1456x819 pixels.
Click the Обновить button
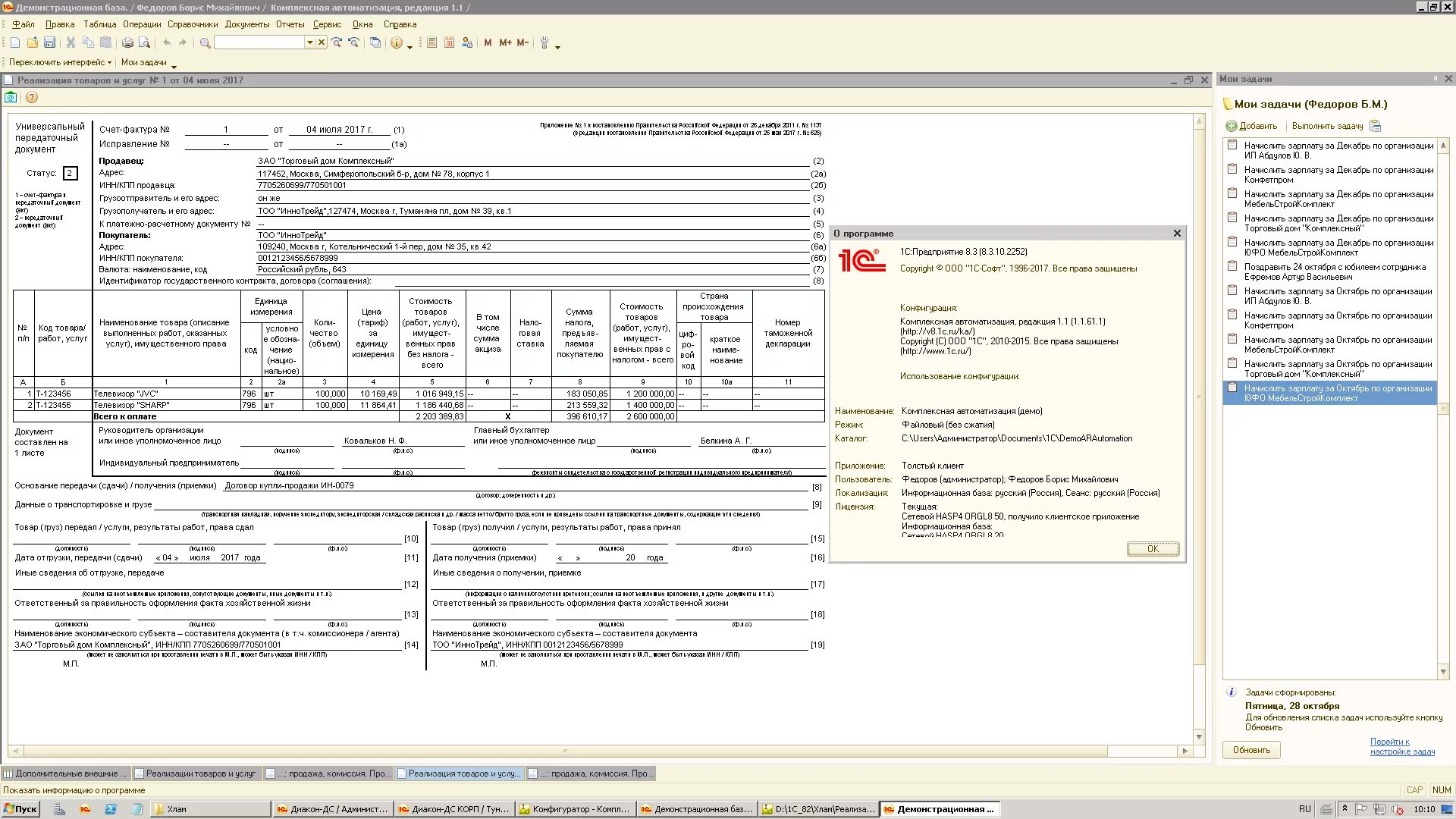click(1251, 750)
